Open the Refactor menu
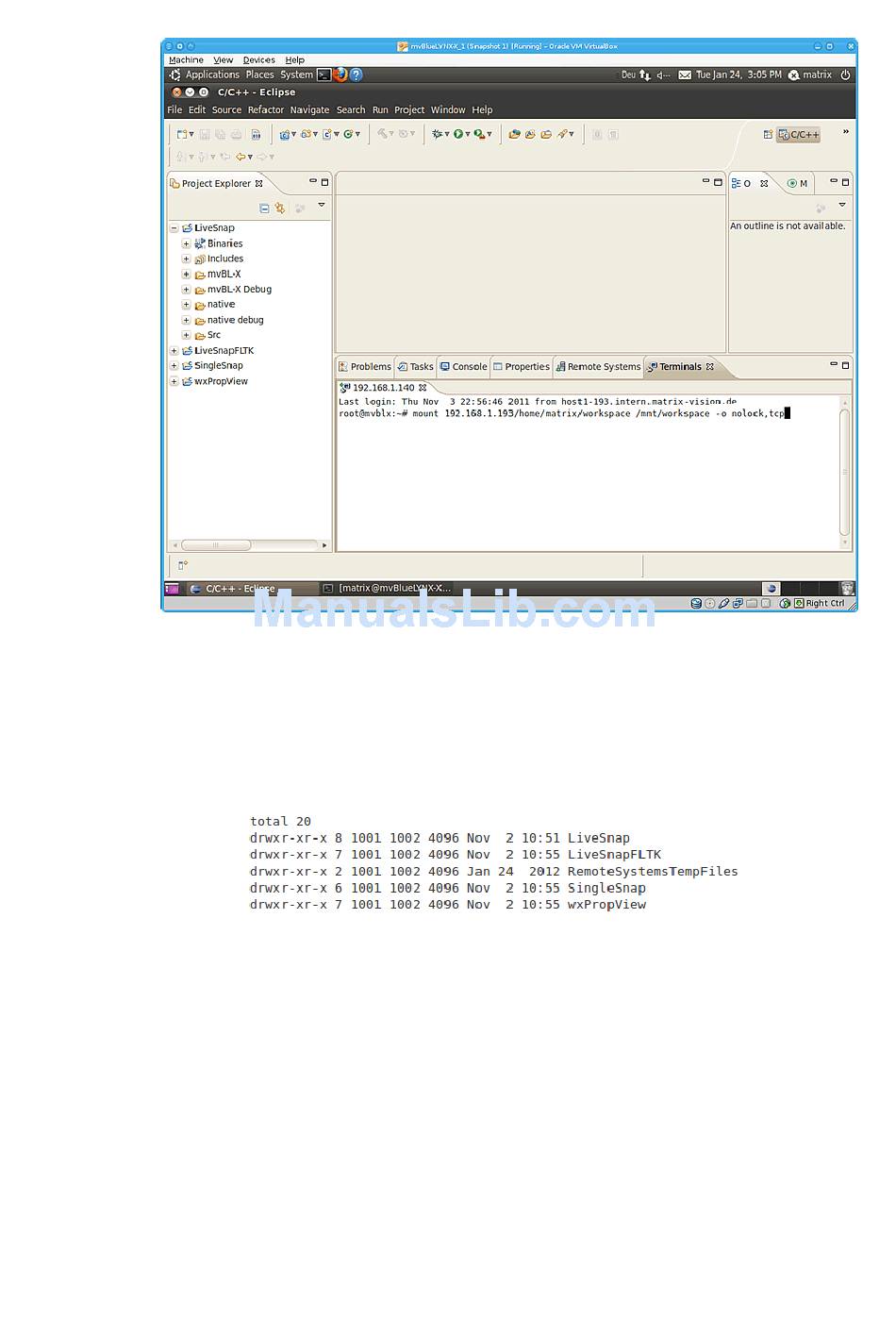 click(265, 110)
